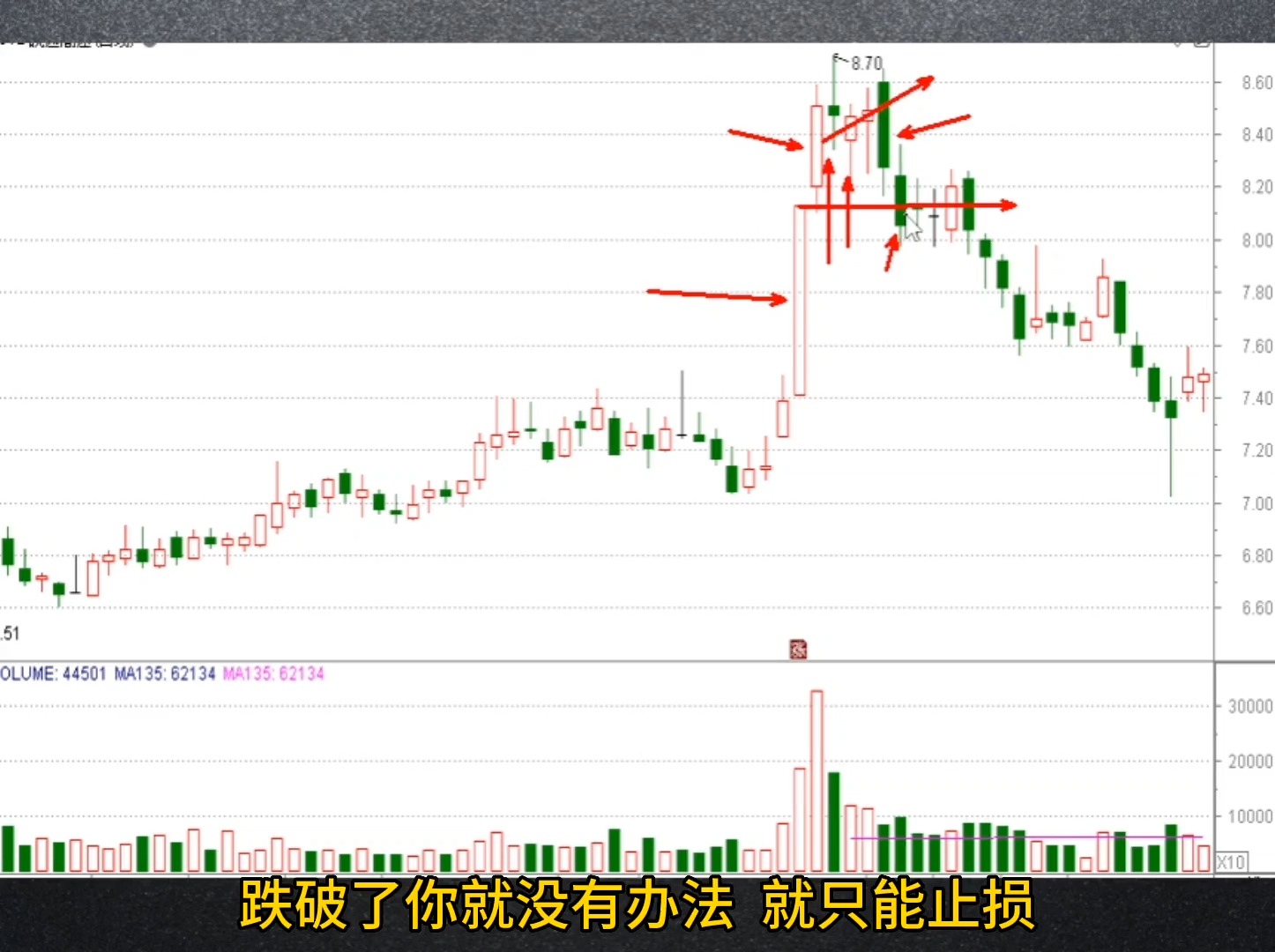Click the magenta MA135: 62134 label
This screenshot has height=952, width=1275.
coord(273,673)
